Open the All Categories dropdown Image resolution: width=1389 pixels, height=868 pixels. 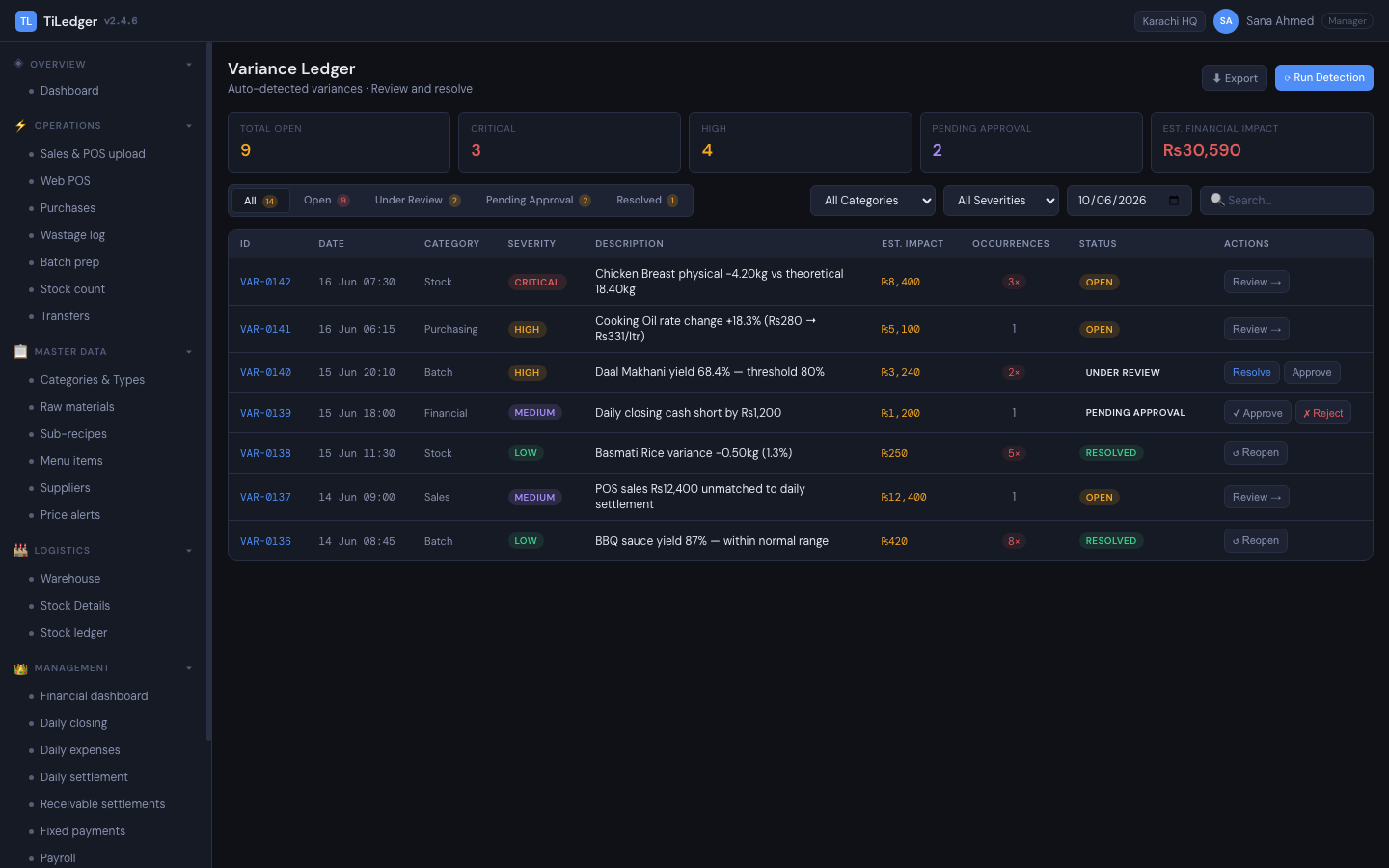coord(873,201)
